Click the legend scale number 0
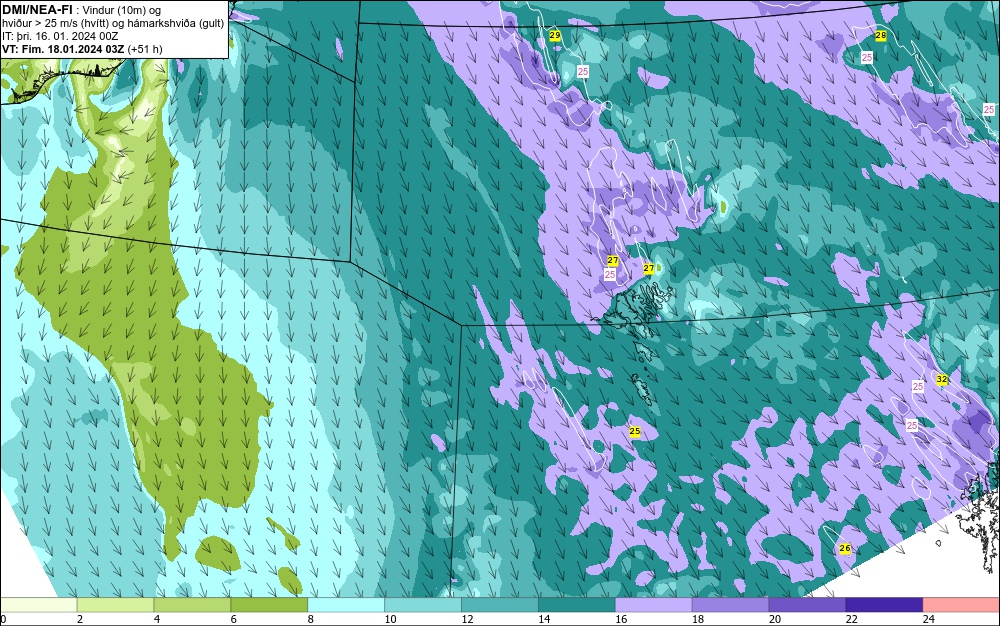 pos(3,619)
